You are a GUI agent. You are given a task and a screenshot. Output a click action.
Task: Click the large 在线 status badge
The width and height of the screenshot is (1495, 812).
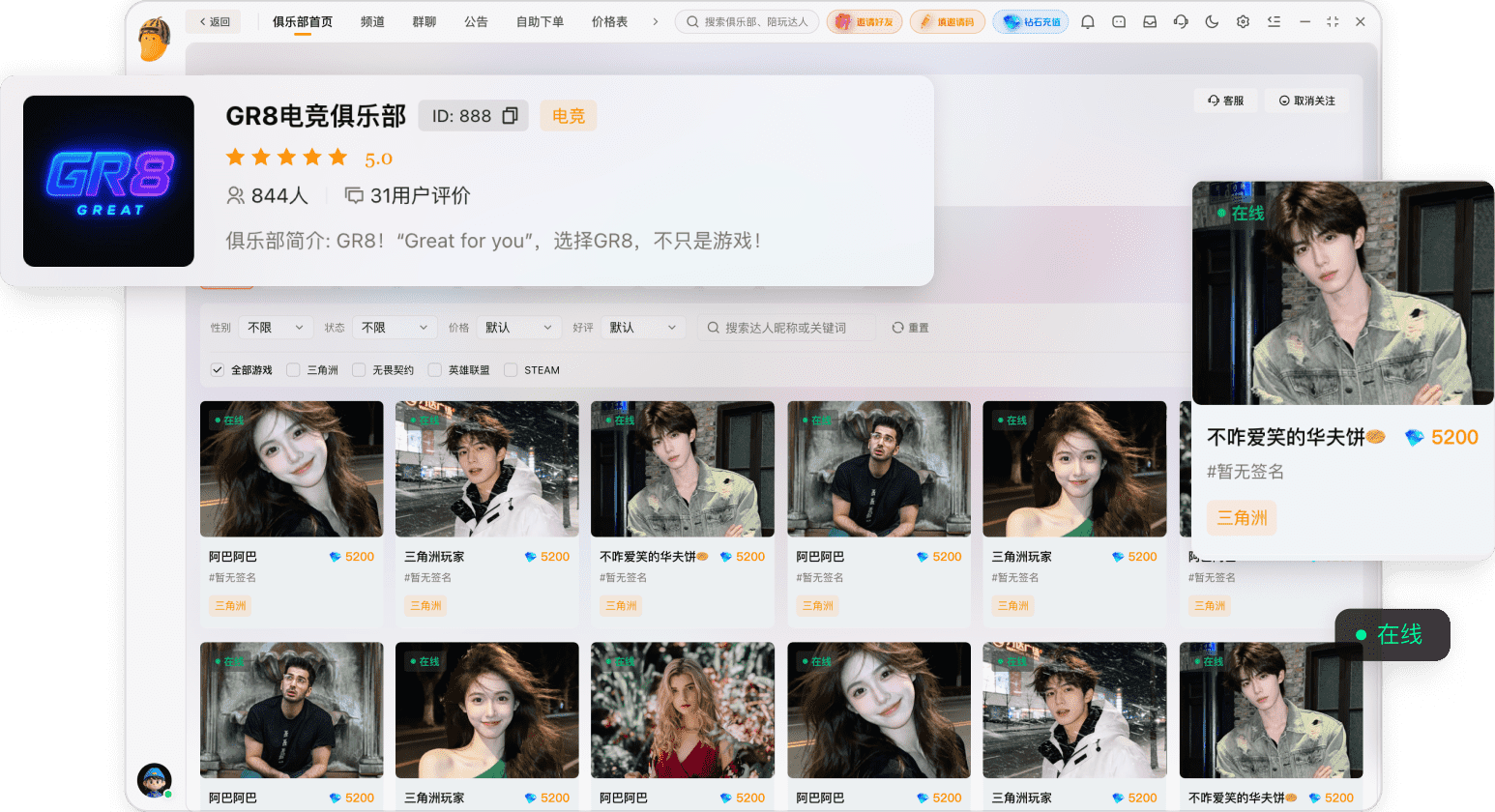point(1392,635)
